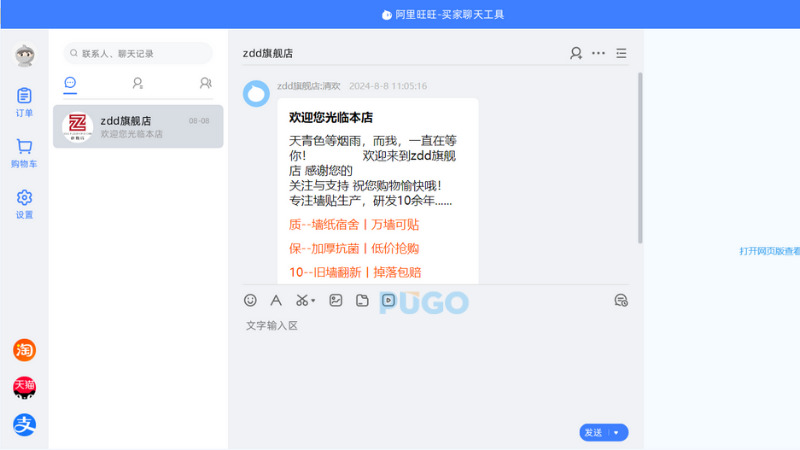This screenshot has width=800, height=450.
Task: Open the screenshot tool dropdown arrow
Action: tap(314, 301)
